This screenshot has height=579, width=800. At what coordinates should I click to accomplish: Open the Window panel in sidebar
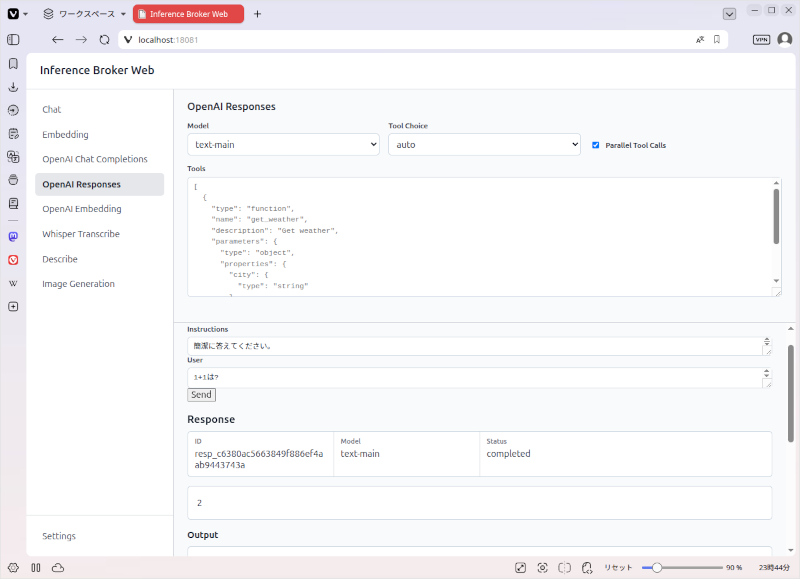coord(13,180)
